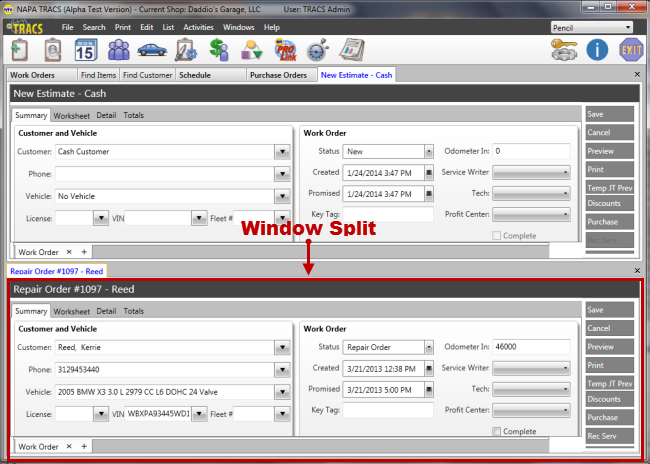Expand the phone 3129453440 dropdown
This screenshot has width=650, height=464.
point(282,369)
